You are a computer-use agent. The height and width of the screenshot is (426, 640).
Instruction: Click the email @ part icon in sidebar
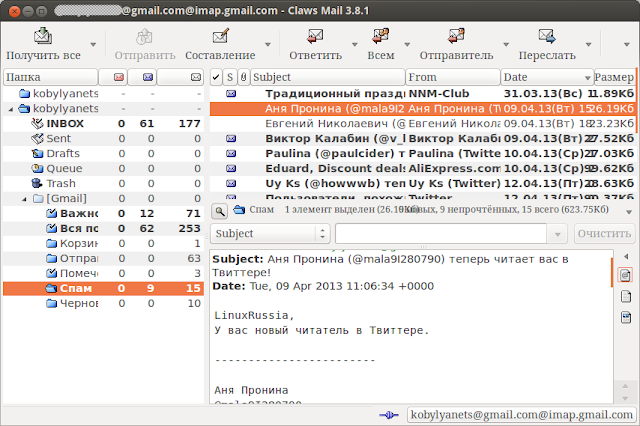click(x=626, y=275)
